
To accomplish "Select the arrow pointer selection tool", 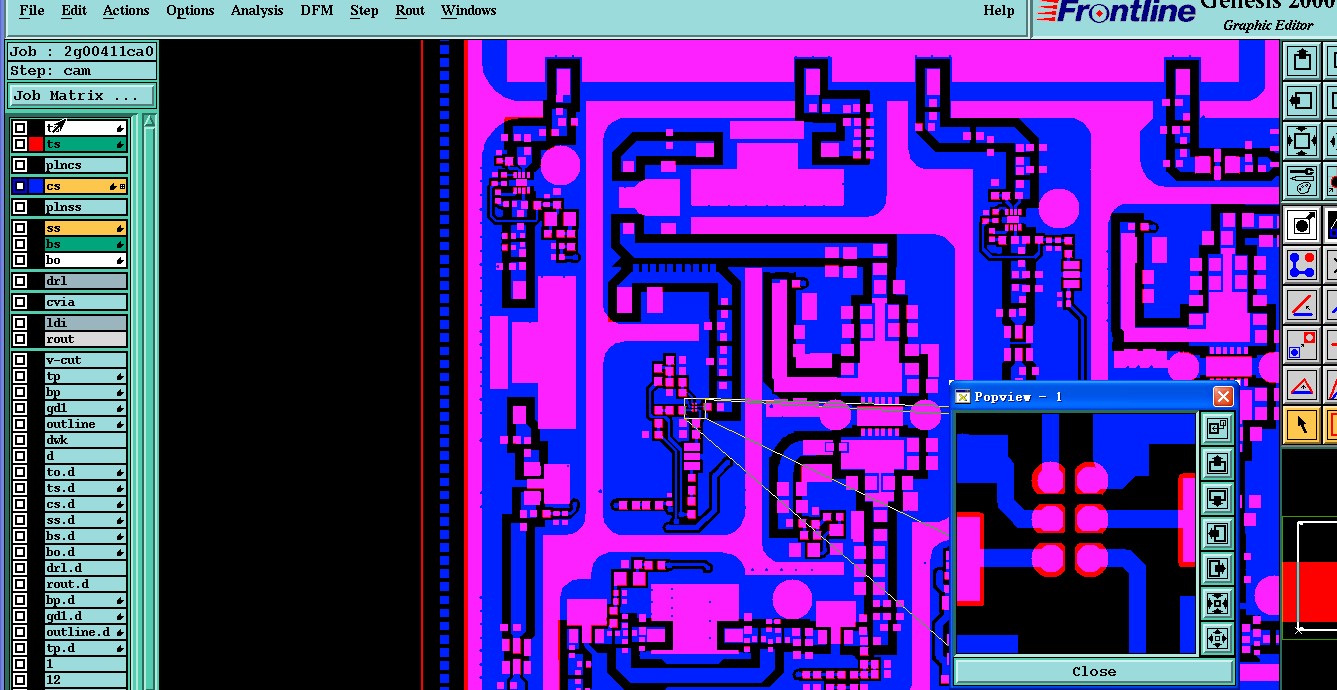I will [1301, 425].
